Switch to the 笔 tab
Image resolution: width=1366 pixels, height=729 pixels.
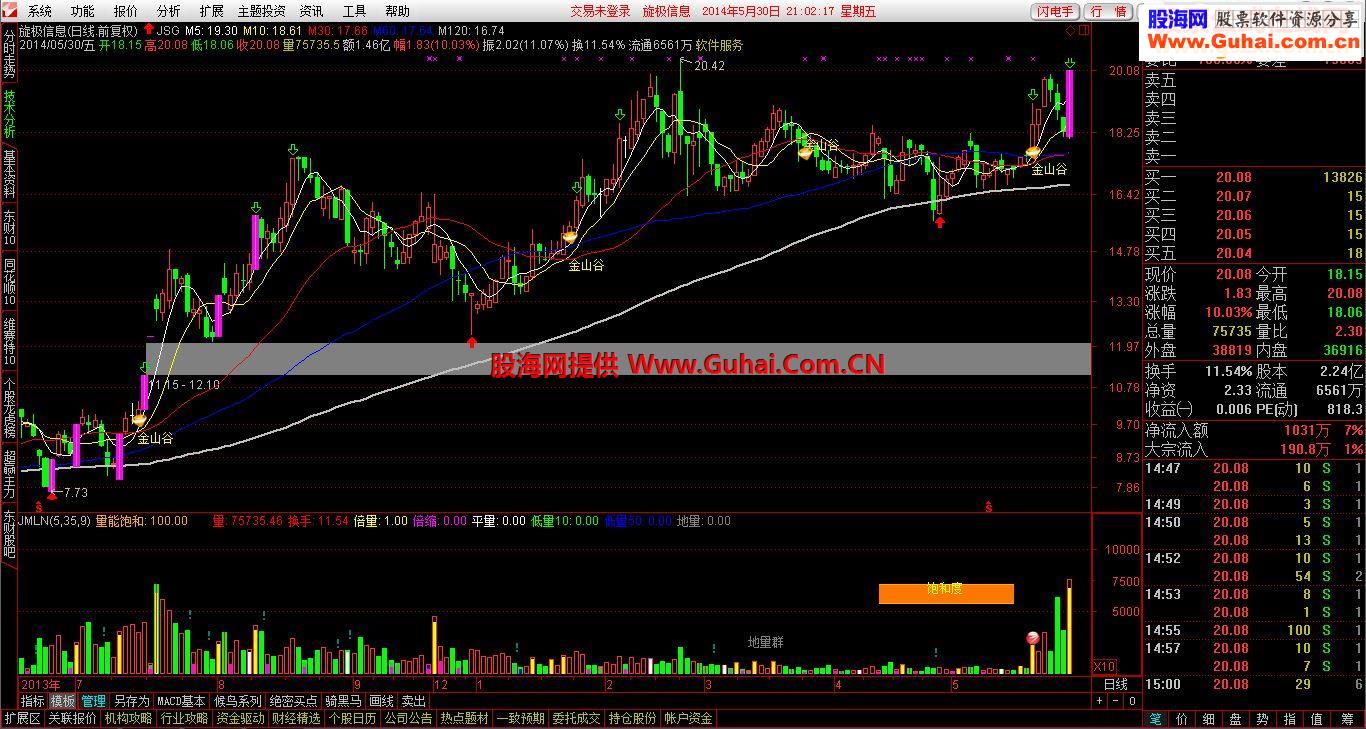pos(1155,719)
